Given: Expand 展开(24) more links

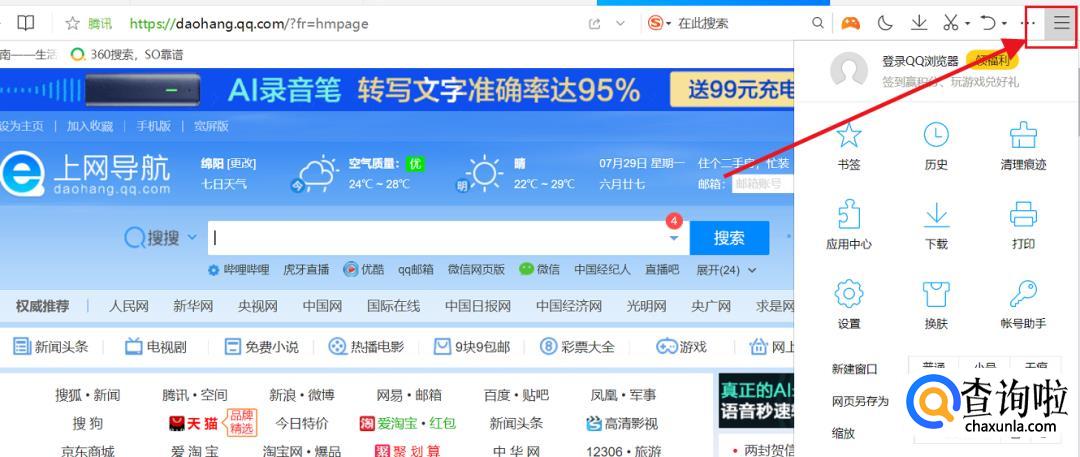Looking at the screenshot, I should pyautogui.click(x=726, y=270).
